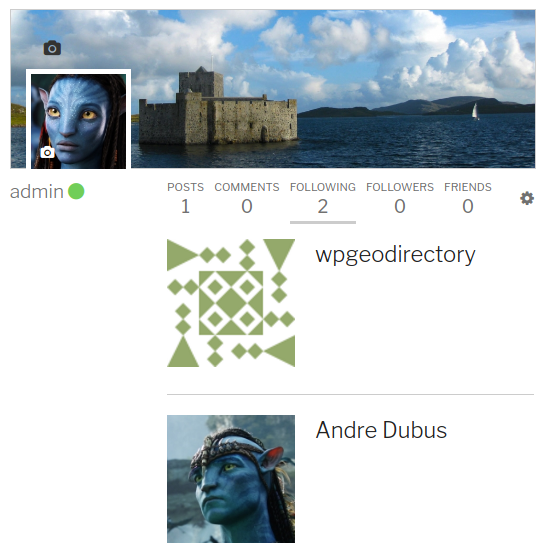Image resolution: width=554 pixels, height=552 pixels.
Task: Click the wpgeodirectory green identicon avatar
Action: [x=231, y=303]
